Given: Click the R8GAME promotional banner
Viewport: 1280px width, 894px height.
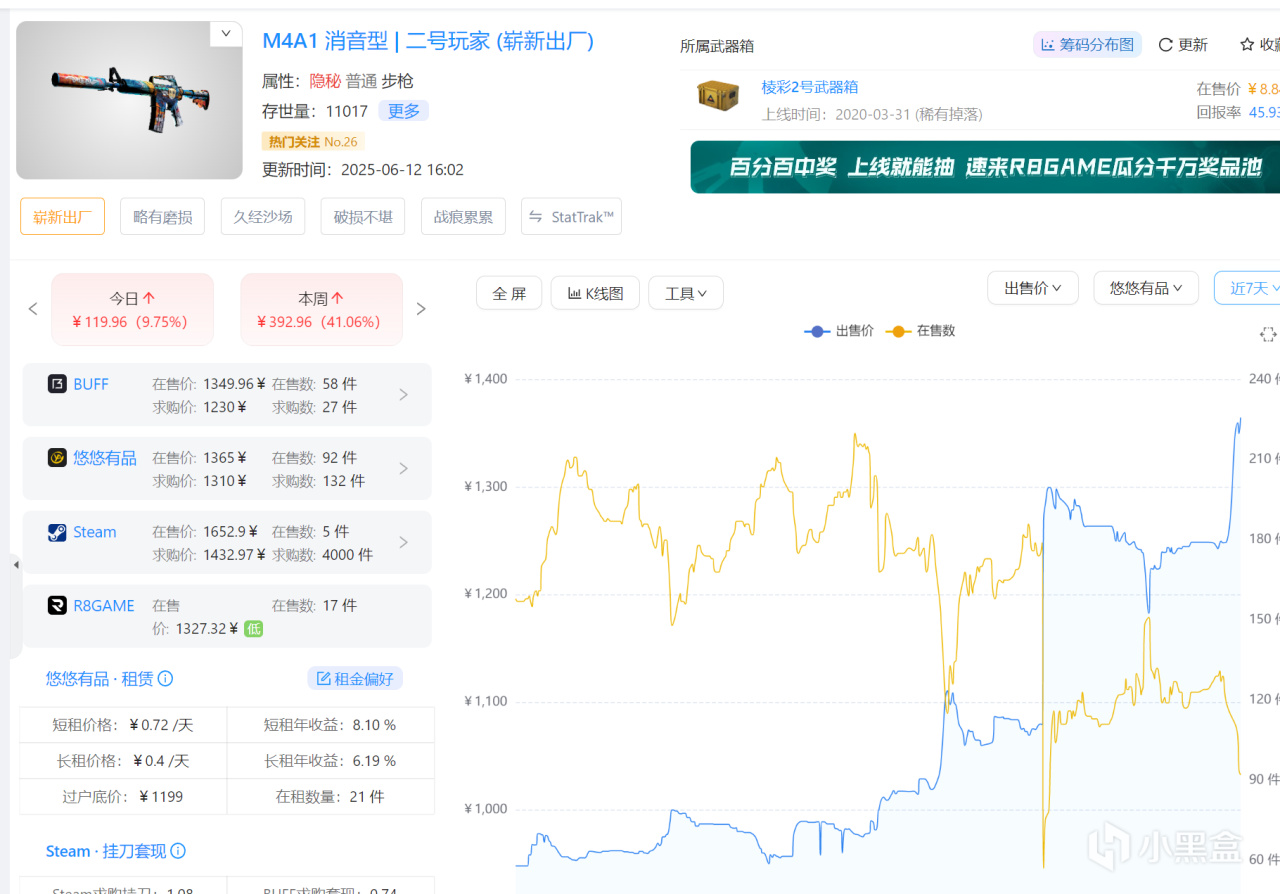Looking at the screenshot, I should (985, 167).
